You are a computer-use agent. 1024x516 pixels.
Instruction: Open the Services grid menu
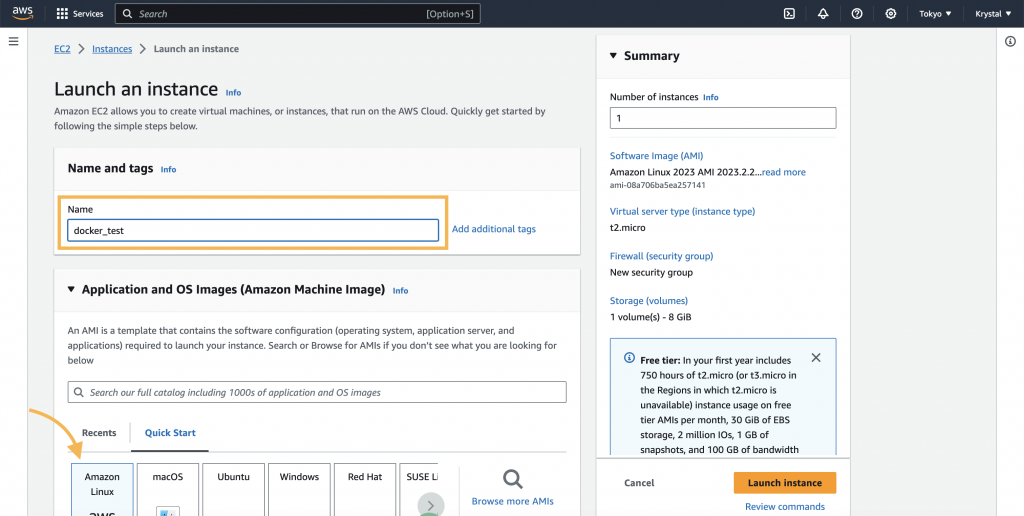pyautogui.click(x=80, y=14)
